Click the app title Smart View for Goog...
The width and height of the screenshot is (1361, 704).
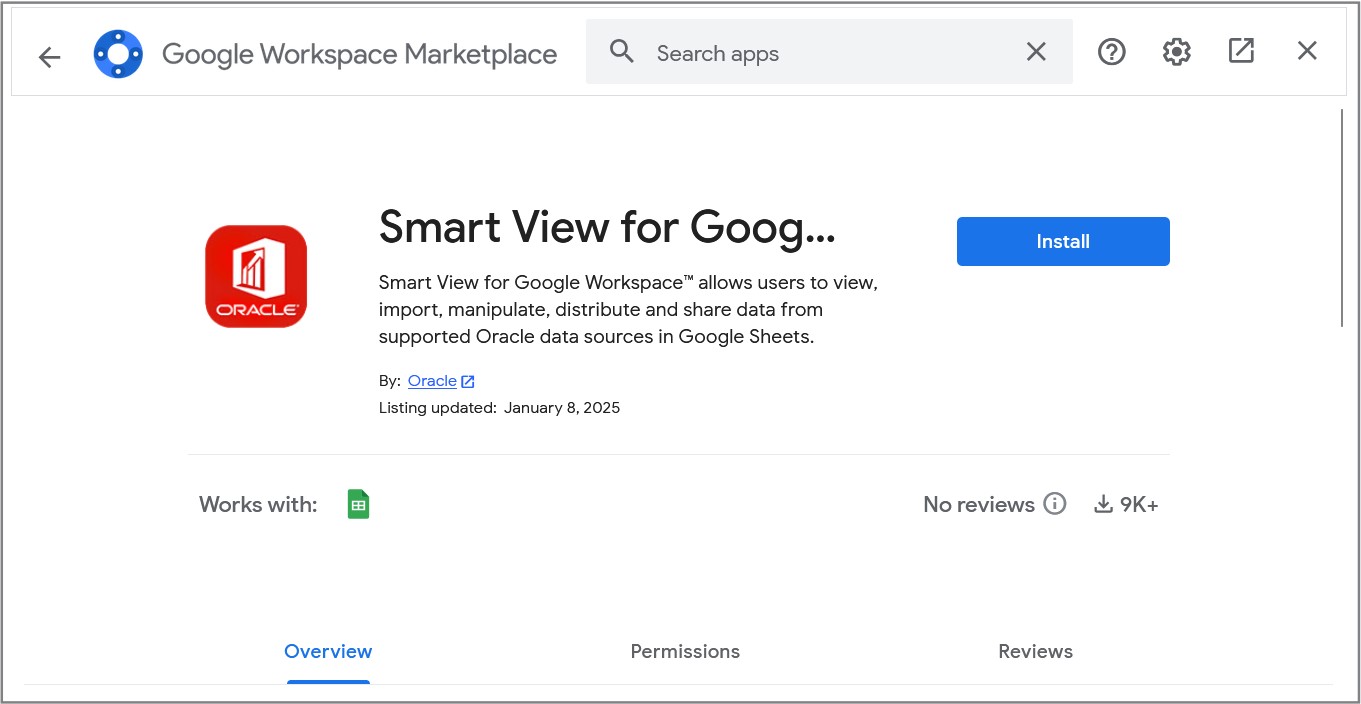(x=608, y=228)
